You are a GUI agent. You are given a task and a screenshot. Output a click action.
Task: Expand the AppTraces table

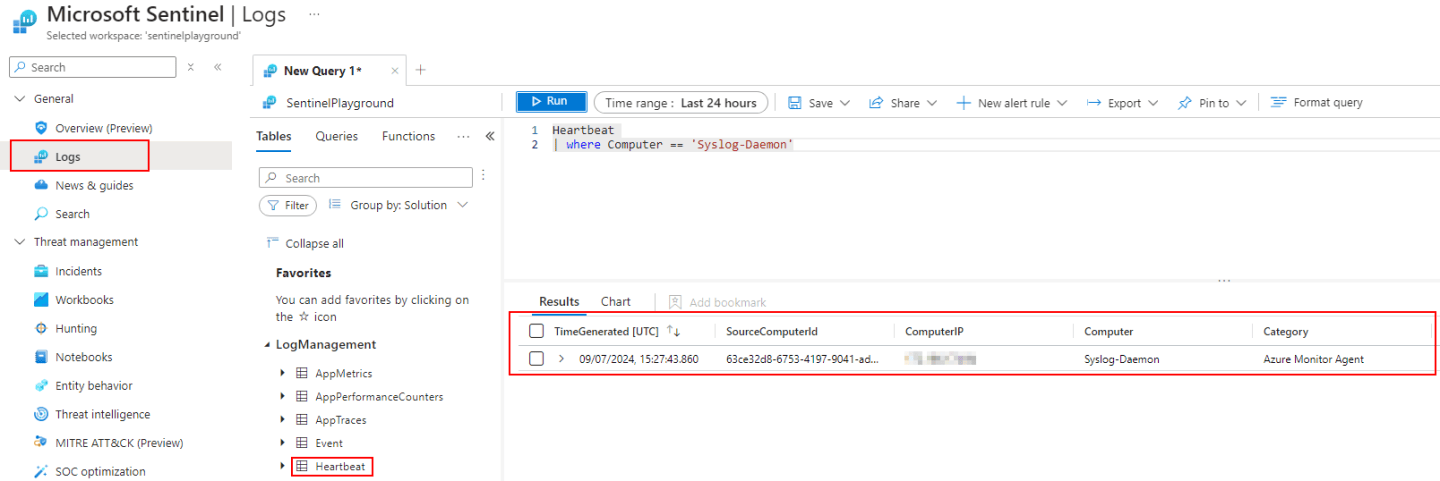coord(282,420)
